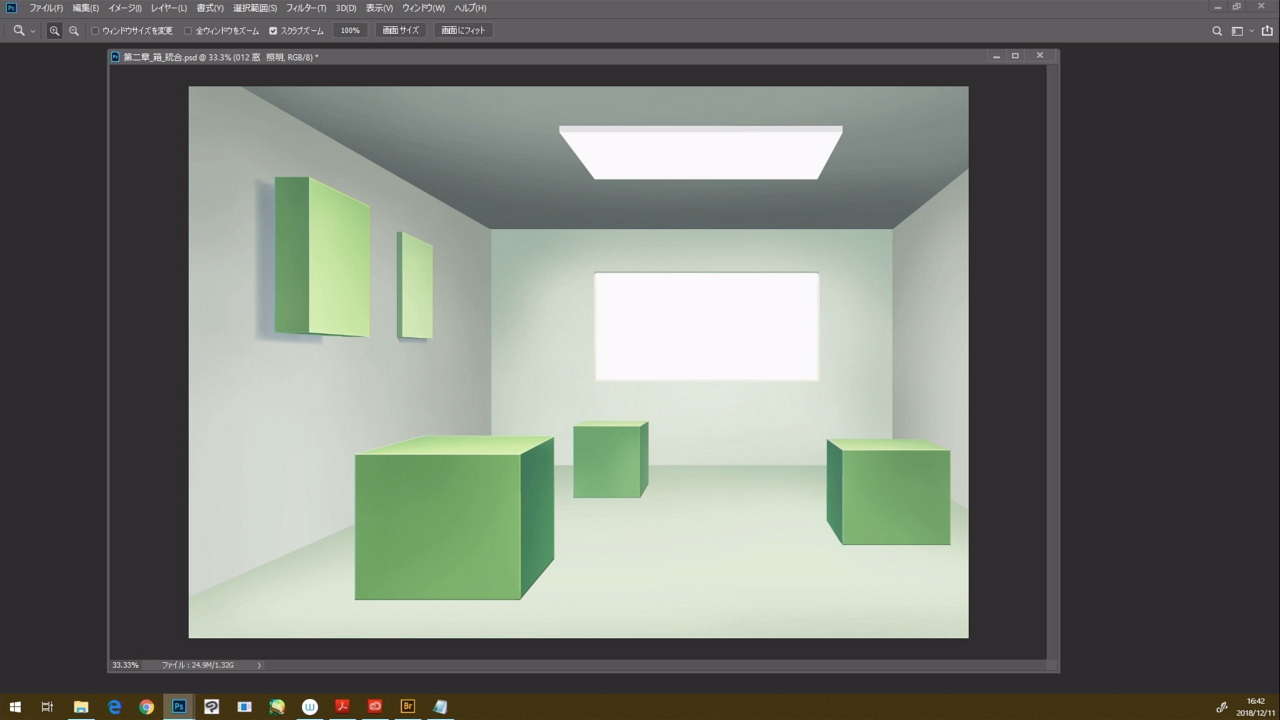This screenshot has width=1280, height=720.
Task: Click the 画面にフィット button
Action: pos(463,31)
